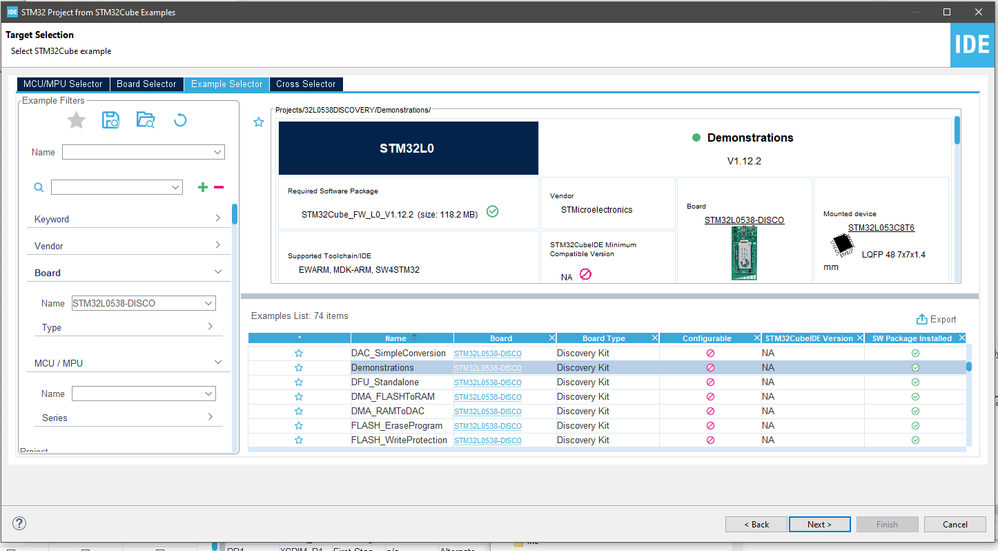This screenshot has width=998, height=551.
Task: Remove the Configurable column with its X
Action: click(x=757, y=338)
